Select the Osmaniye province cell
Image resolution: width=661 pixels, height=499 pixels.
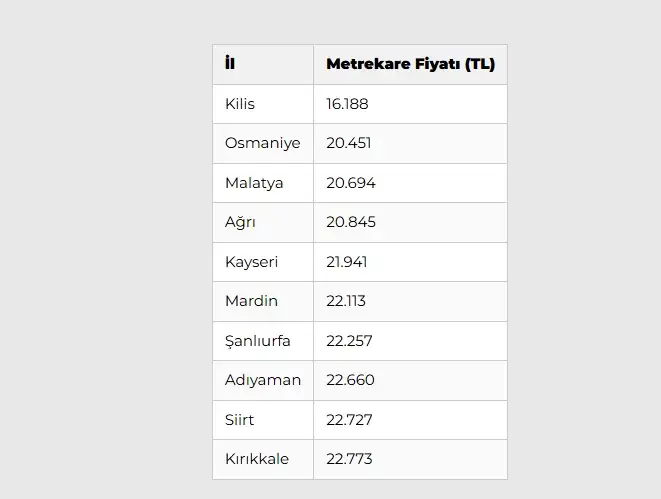tap(262, 143)
